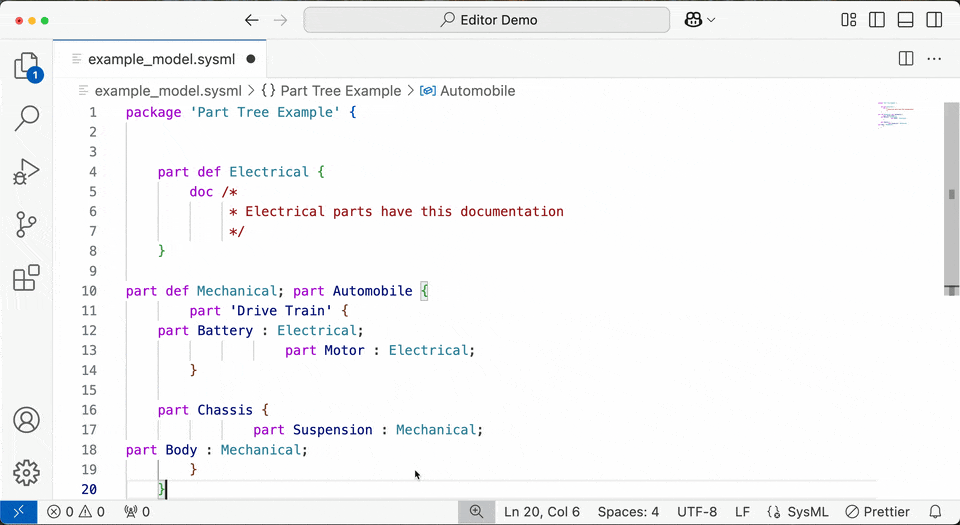Open the Search view in activity bar
The height and width of the screenshot is (525, 960).
pyautogui.click(x=26, y=118)
